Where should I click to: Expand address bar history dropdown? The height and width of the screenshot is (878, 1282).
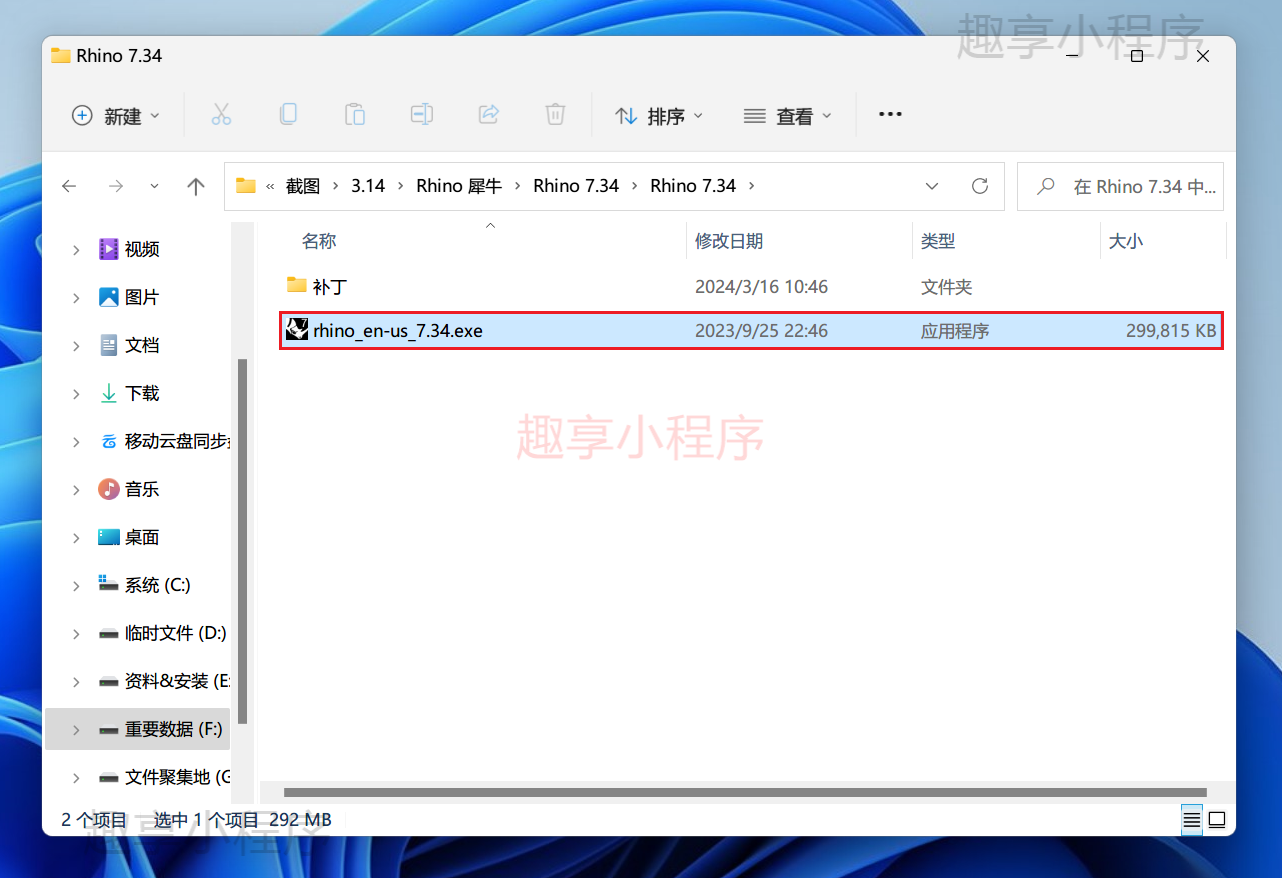tap(932, 186)
